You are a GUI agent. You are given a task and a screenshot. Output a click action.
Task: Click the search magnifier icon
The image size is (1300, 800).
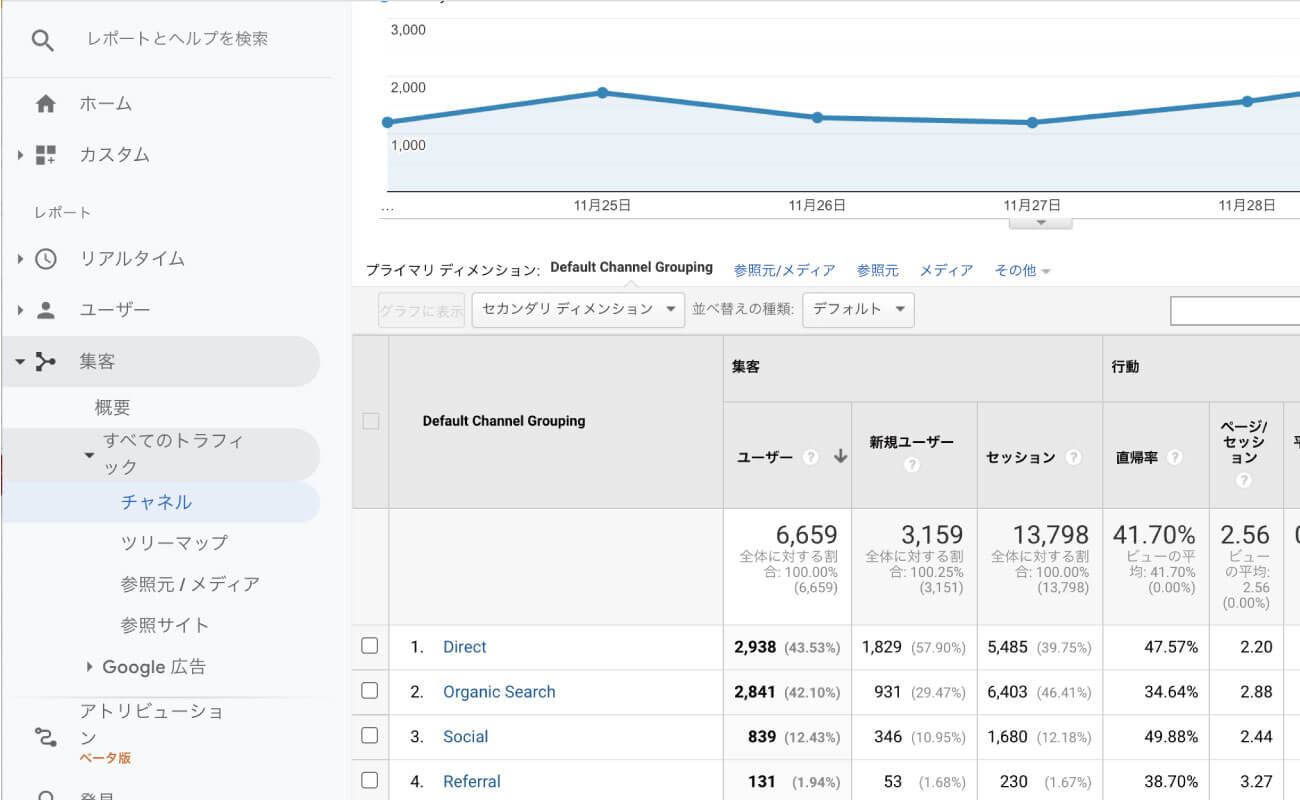click(42, 41)
